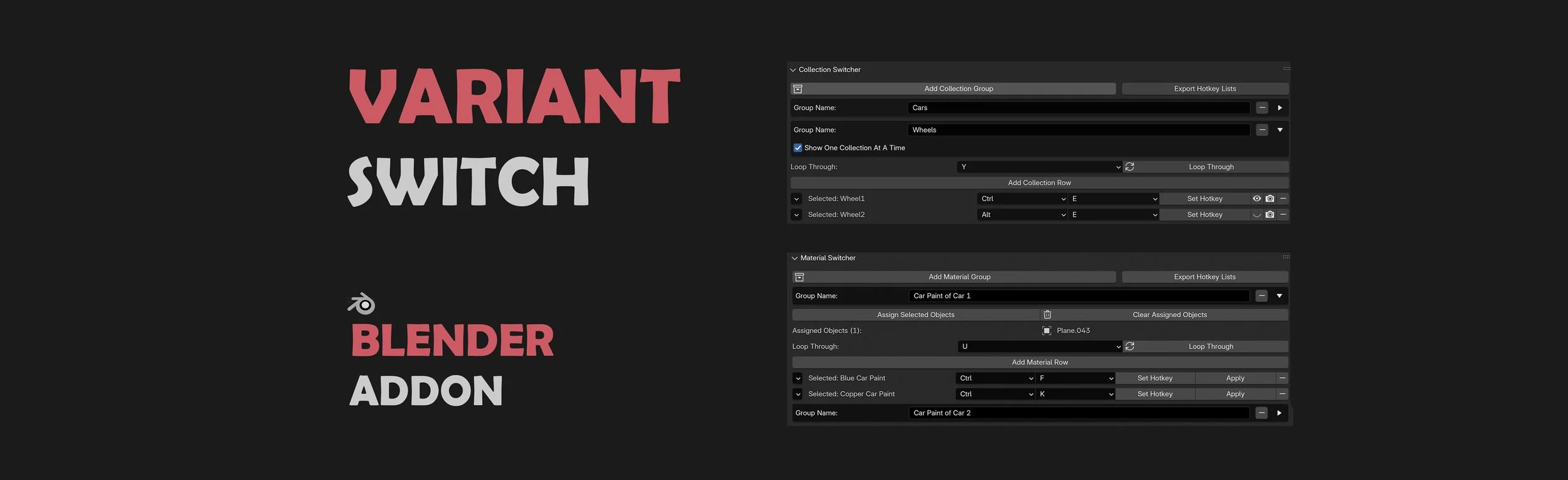Image resolution: width=1568 pixels, height=480 pixels.
Task: Toggle render camera icon for Wheel1
Action: click(x=1270, y=199)
